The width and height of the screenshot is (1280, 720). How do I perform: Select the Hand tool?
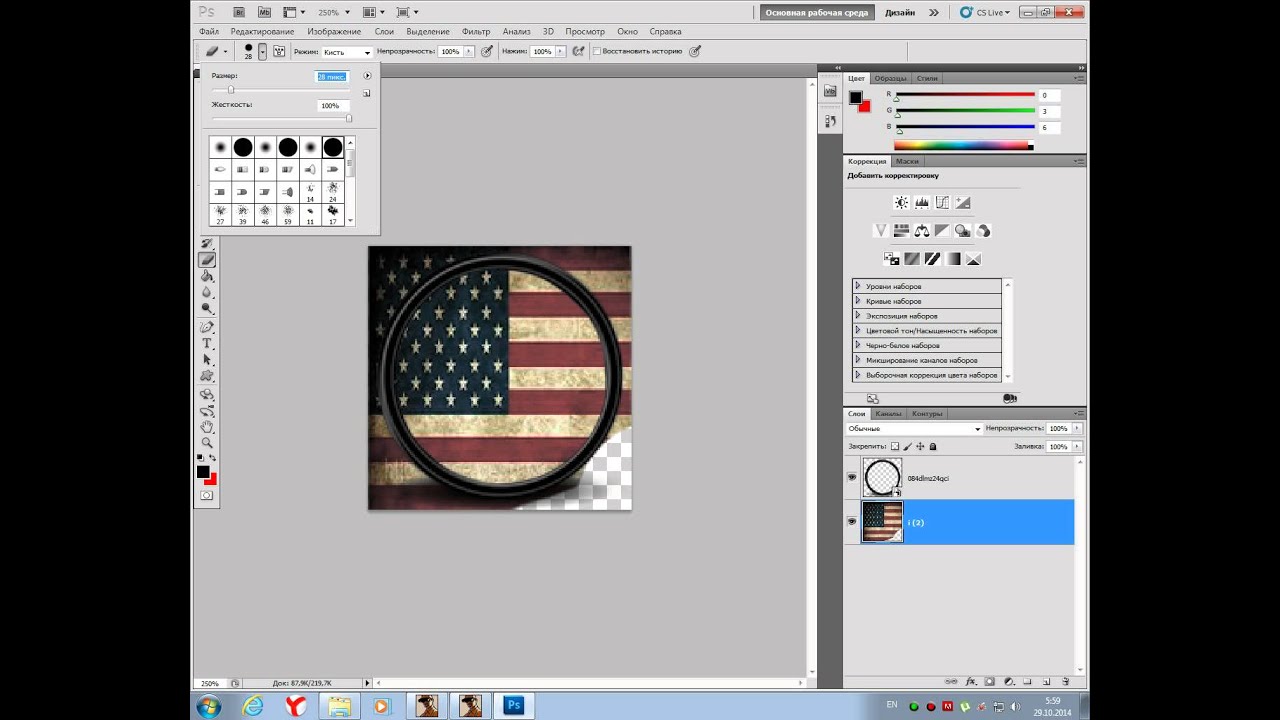pos(207,426)
